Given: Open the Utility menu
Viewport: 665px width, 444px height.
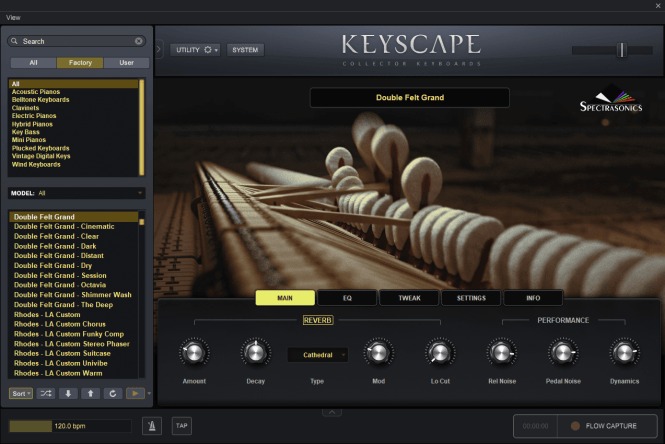Looking at the screenshot, I should (196, 50).
